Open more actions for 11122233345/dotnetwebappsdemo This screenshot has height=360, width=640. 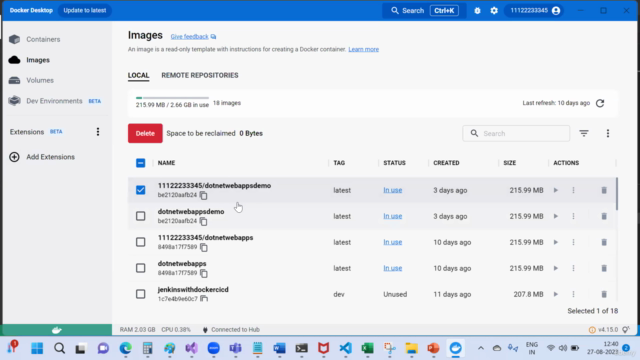pyautogui.click(x=573, y=190)
